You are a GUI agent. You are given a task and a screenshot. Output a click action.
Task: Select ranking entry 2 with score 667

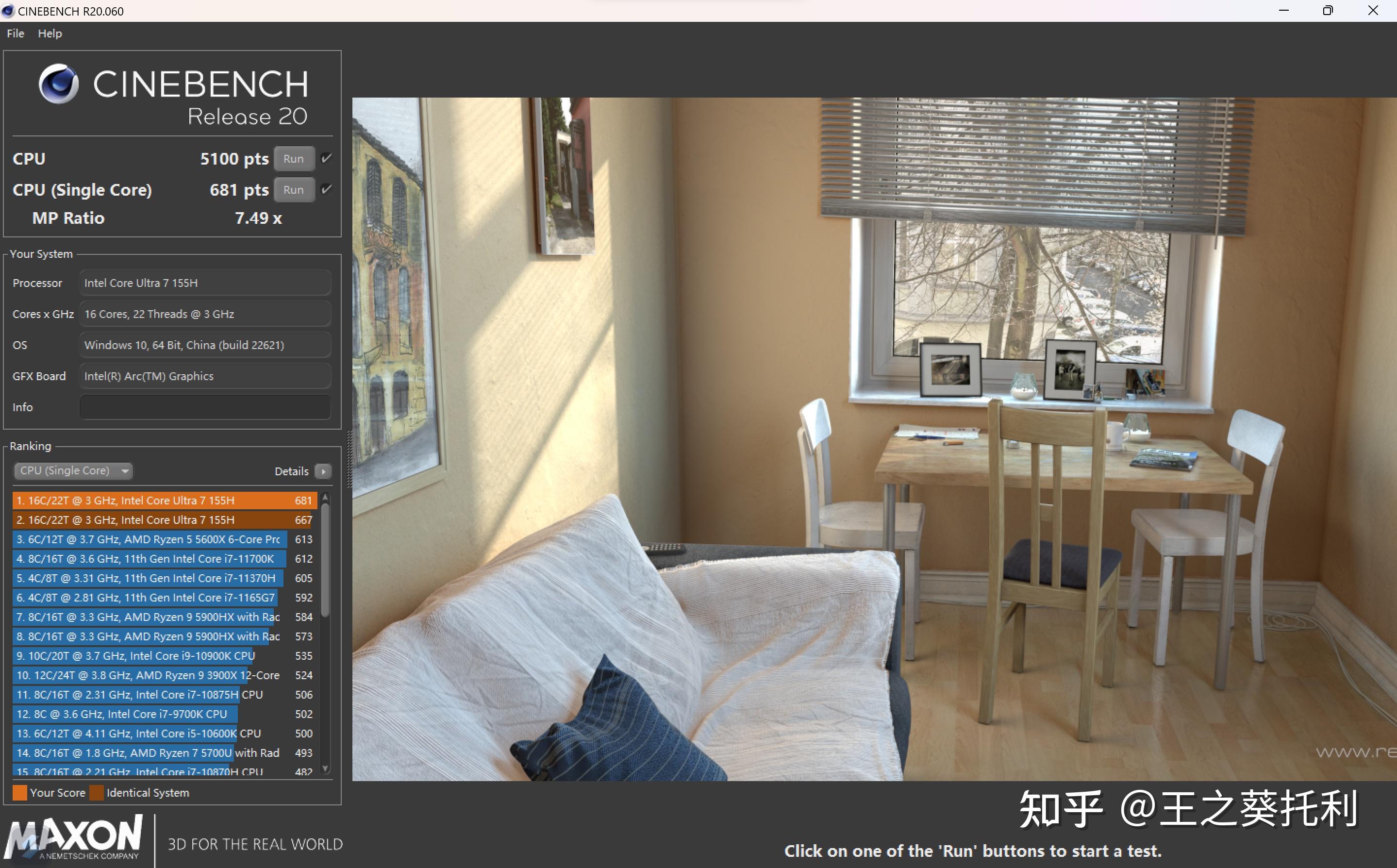click(x=165, y=520)
